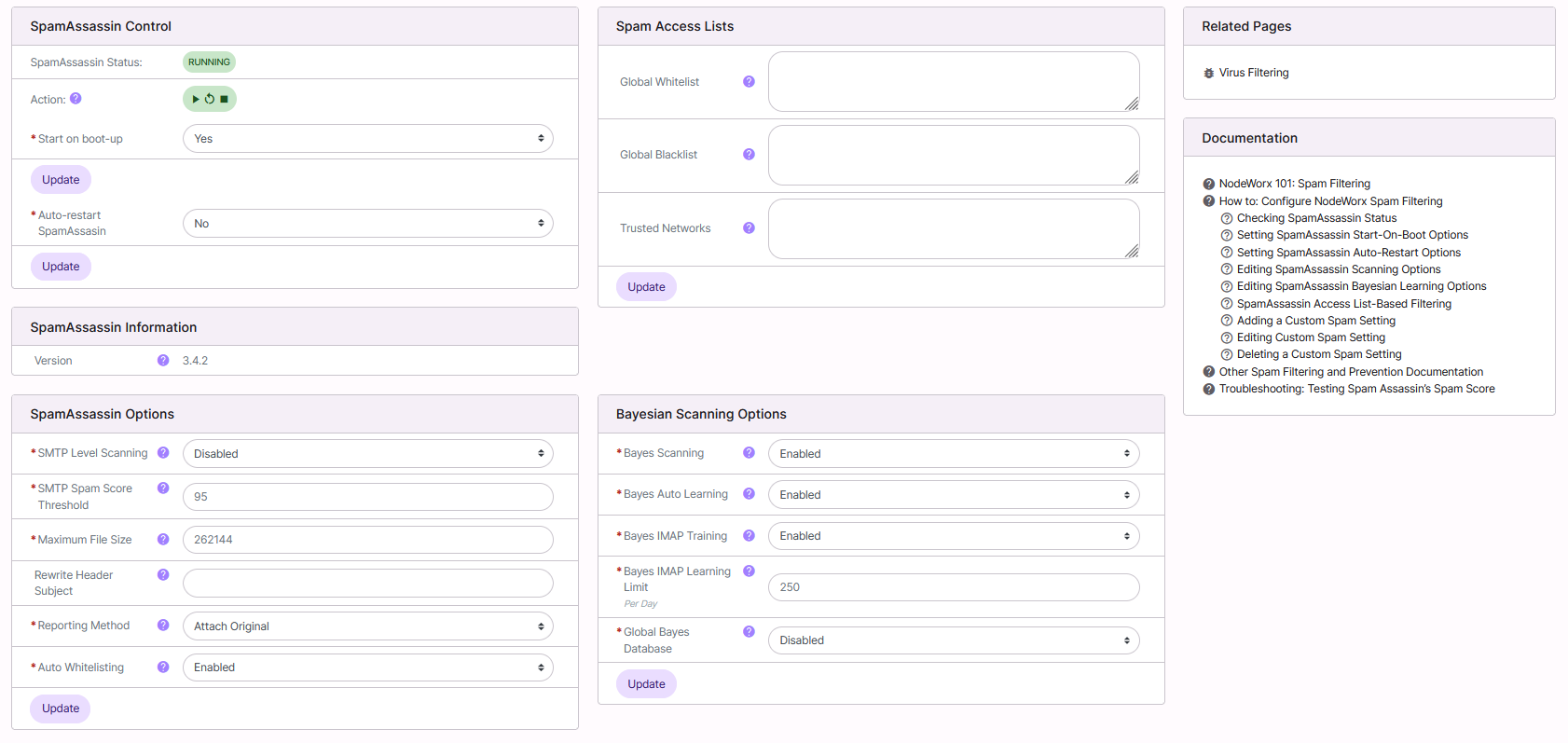
Task: Click the stop SpamAssassin action icon
Action: click(225, 99)
